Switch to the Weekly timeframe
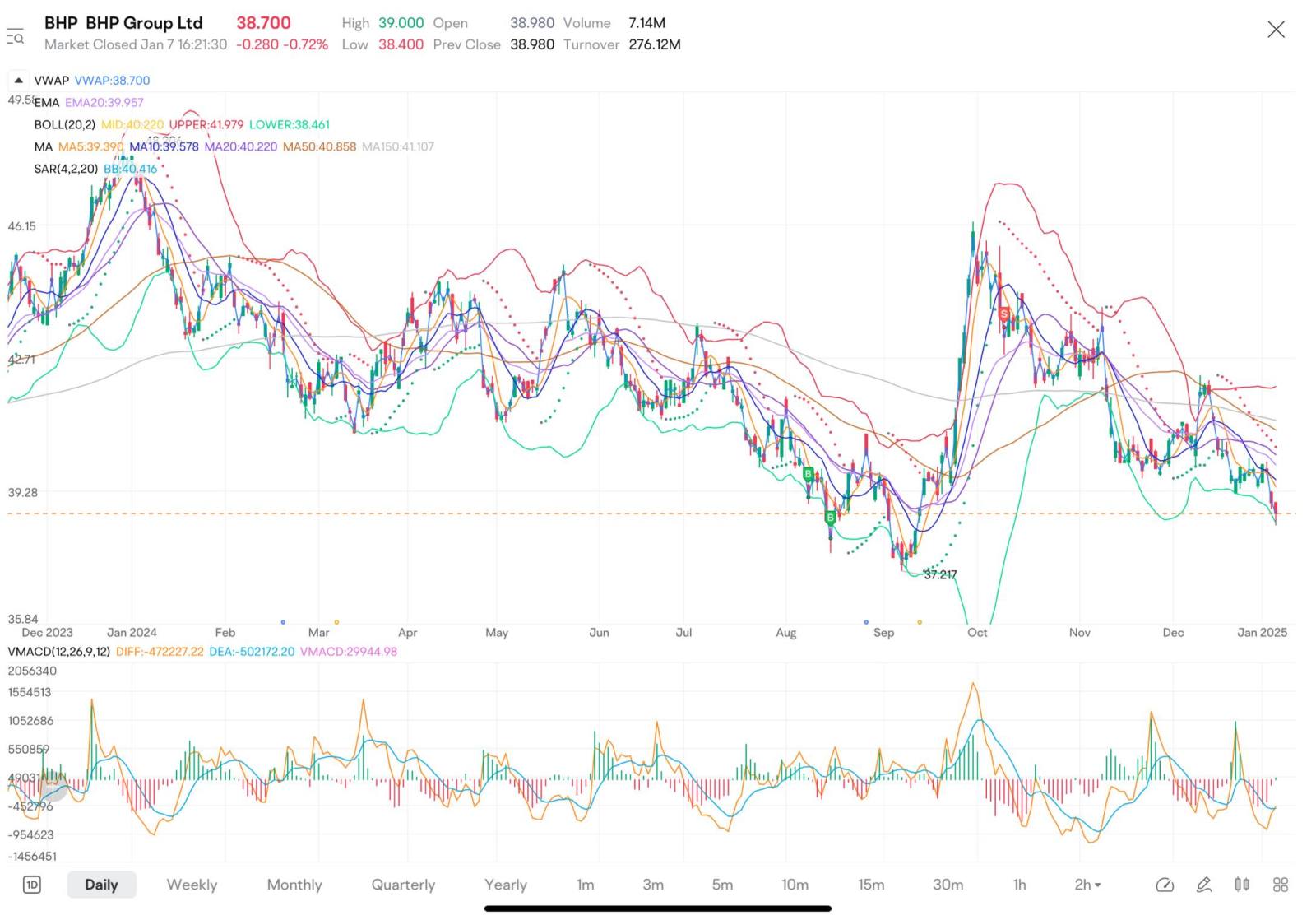 coord(192,885)
